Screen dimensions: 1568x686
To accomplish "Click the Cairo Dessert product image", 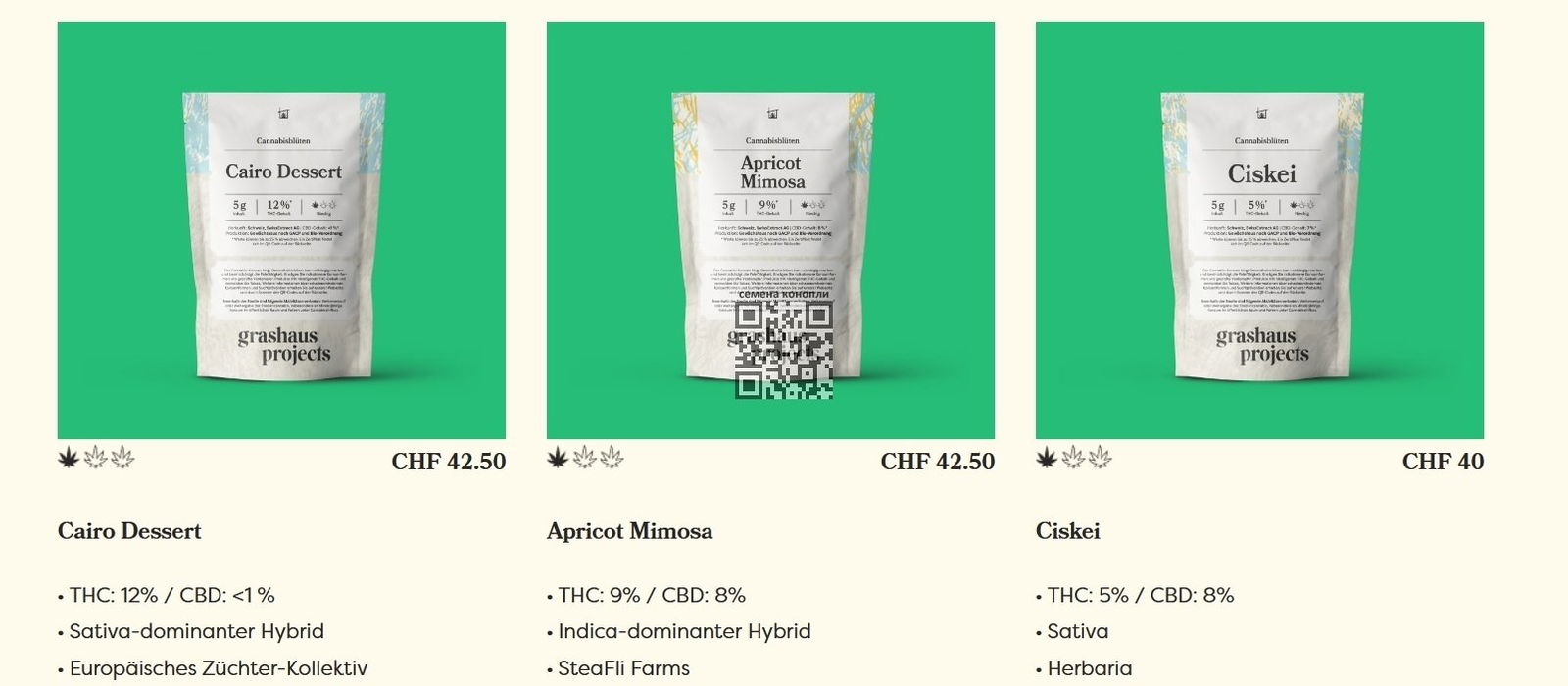I will 281,230.
